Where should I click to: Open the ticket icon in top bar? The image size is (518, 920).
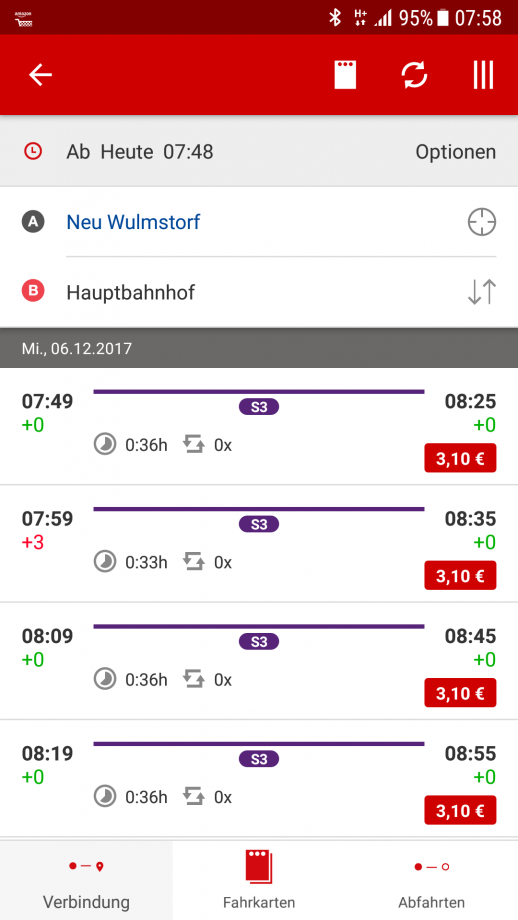pyautogui.click(x=346, y=75)
